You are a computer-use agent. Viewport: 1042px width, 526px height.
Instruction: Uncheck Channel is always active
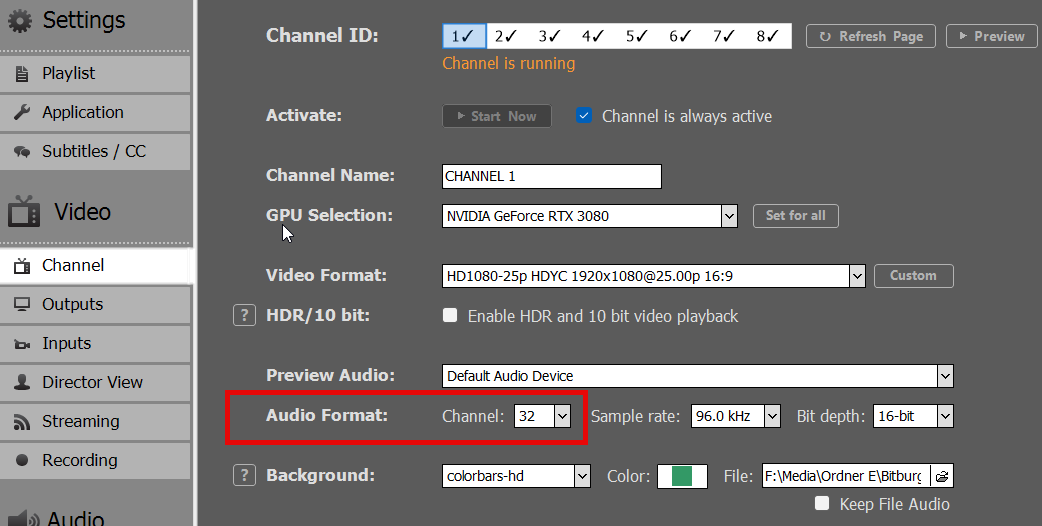coord(583,116)
